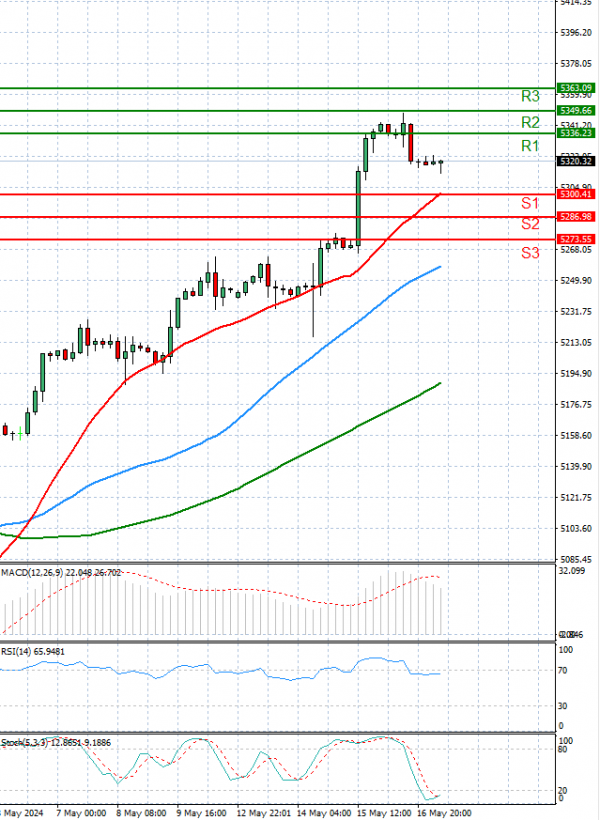
Task: Click the MACD scale value 32.099
Action: [572, 571]
